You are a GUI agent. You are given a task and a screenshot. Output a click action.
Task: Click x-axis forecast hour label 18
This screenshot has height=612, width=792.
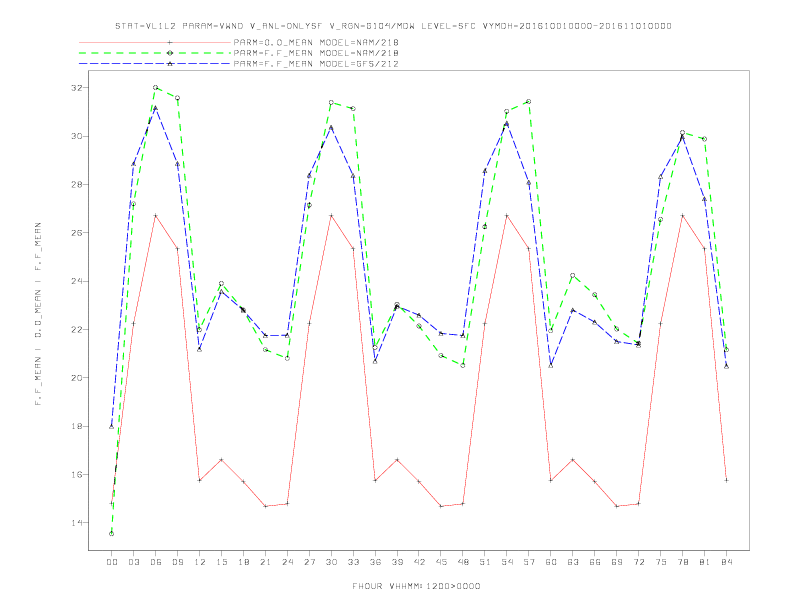[x=243, y=562]
